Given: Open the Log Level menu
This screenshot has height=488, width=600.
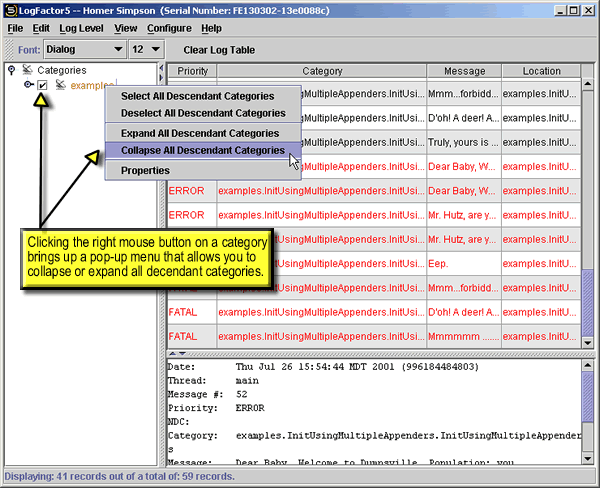Looking at the screenshot, I should point(81,28).
